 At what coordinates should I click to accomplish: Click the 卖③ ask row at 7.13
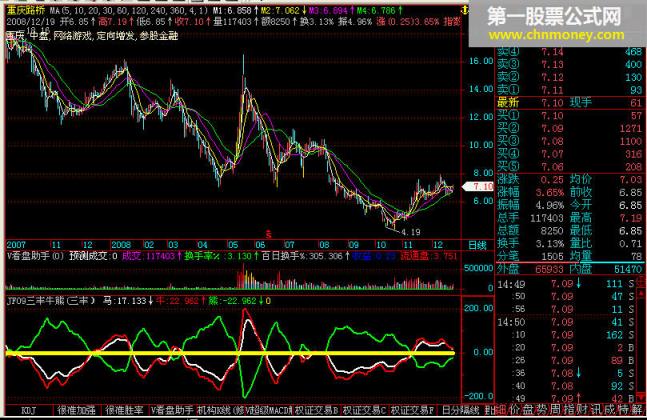pyautogui.click(x=569, y=64)
